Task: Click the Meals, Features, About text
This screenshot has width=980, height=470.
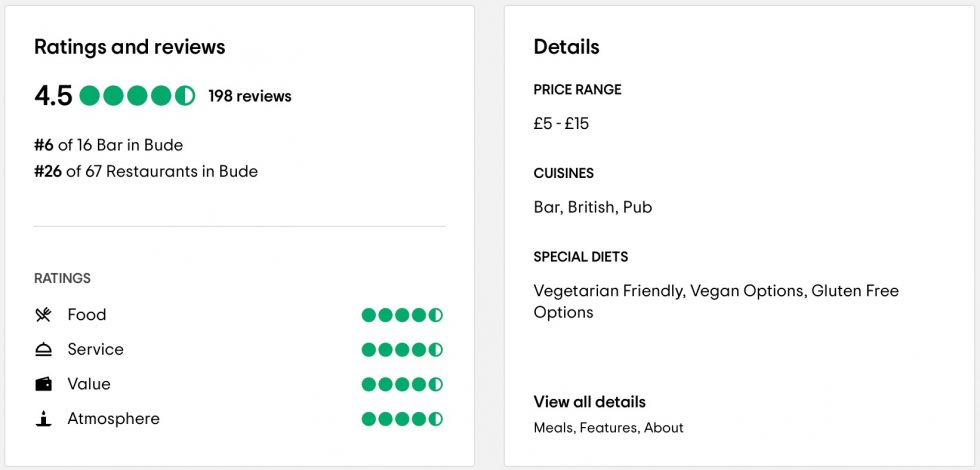Action: coord(608,428)
